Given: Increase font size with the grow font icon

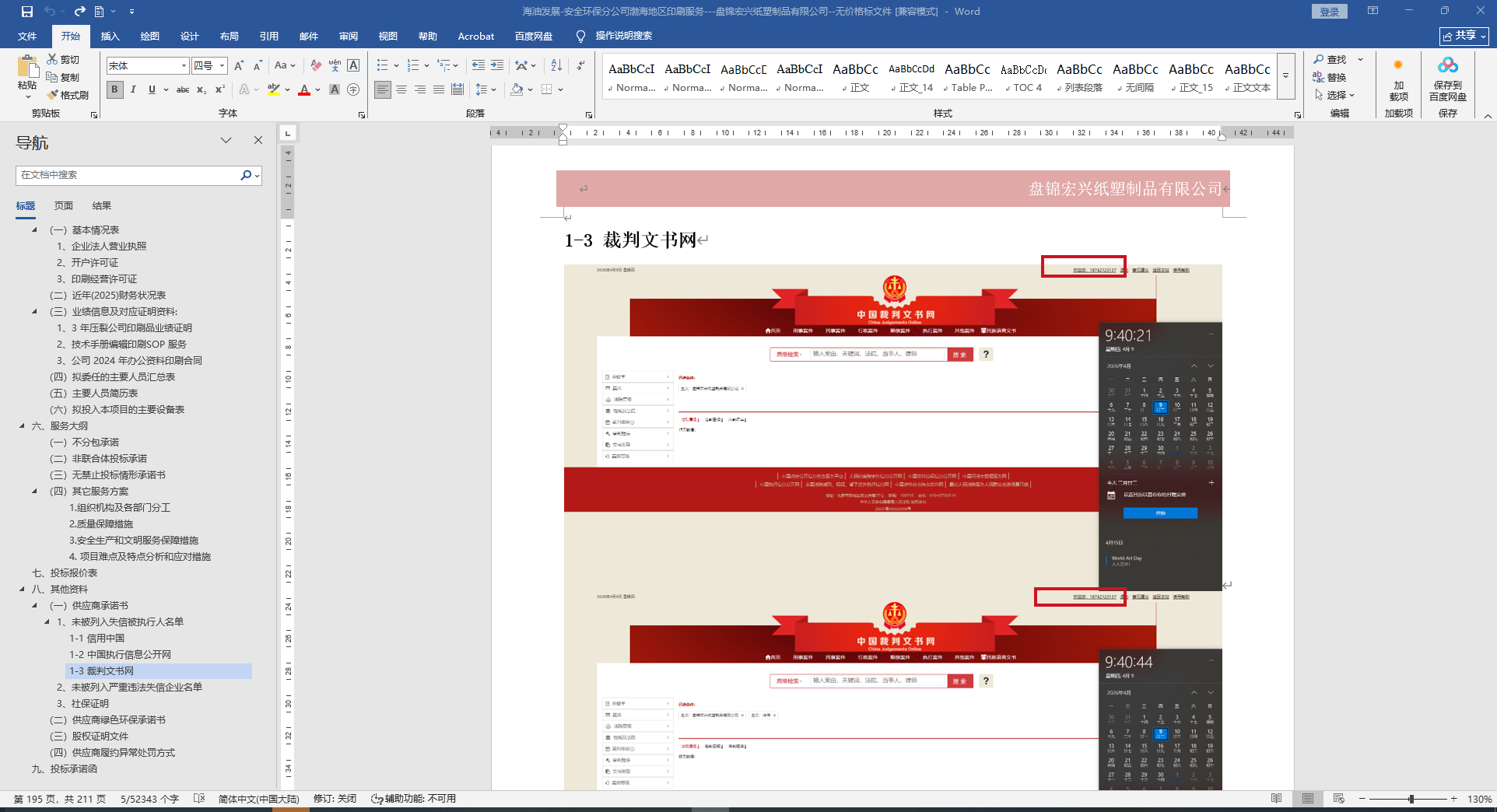Looking at the screenshot, I should coord(239,65).
